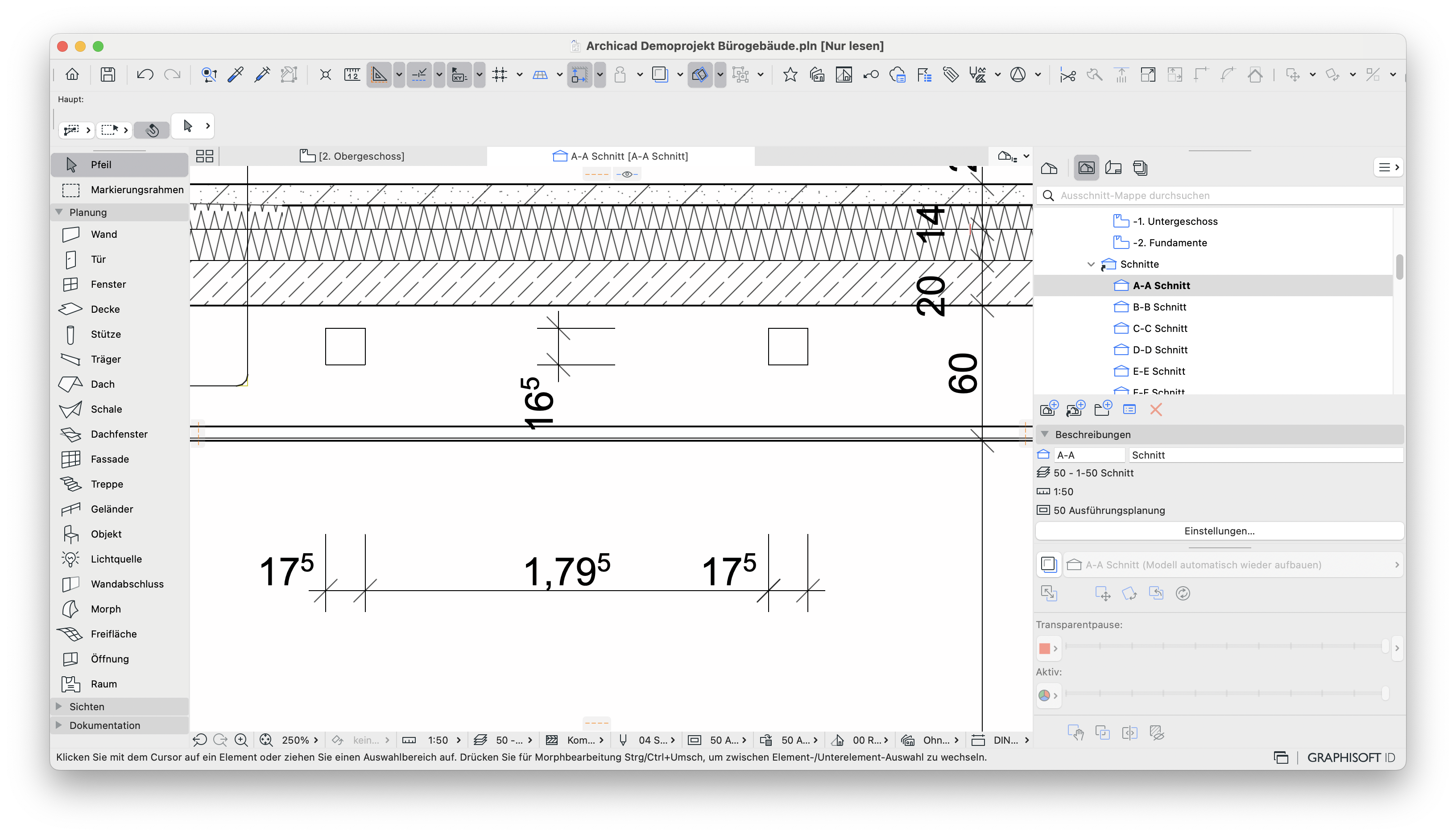The image size is (1456, 836).
Task: Select the Dachfenster tool
Action: [120, 434]
